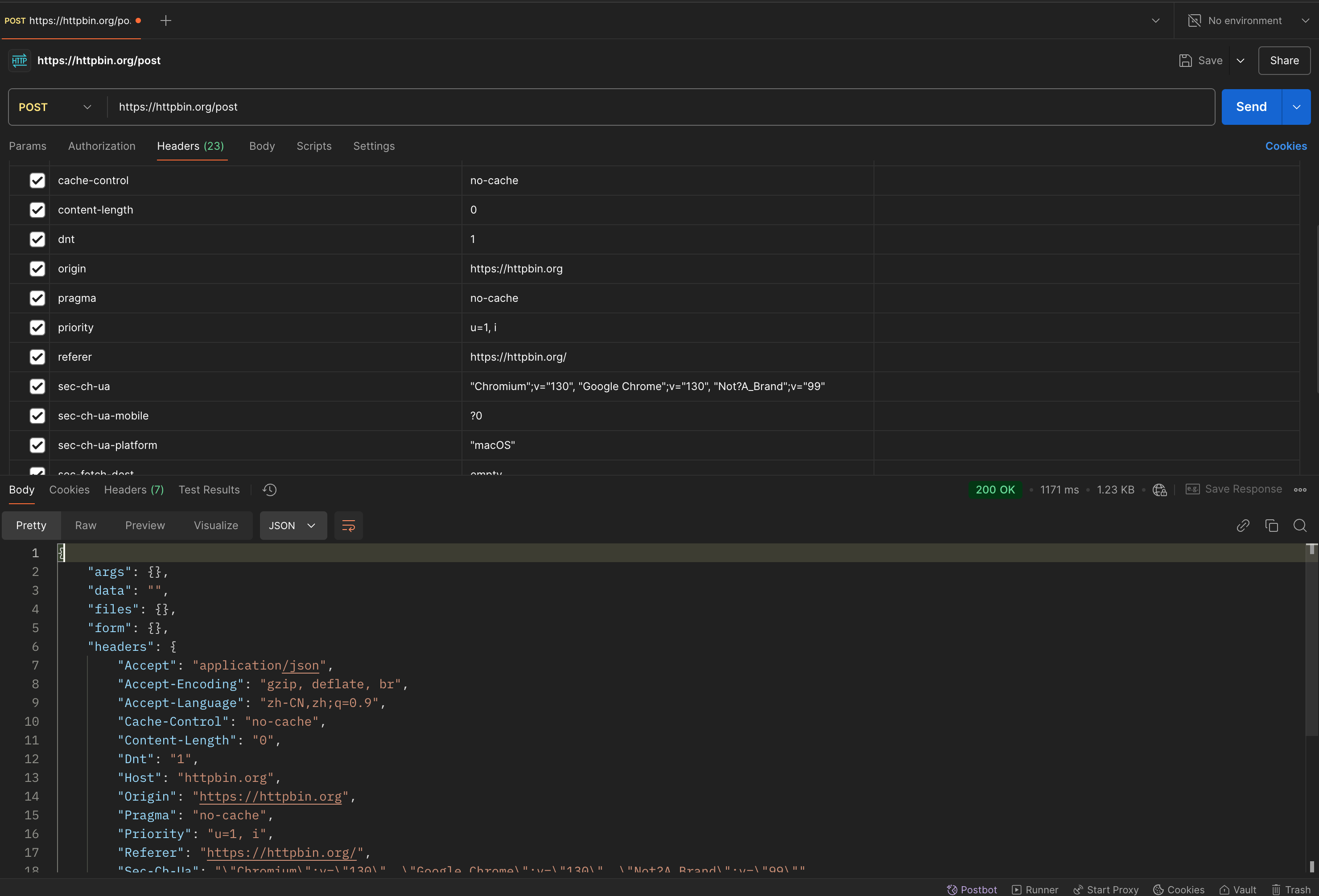Click the copy response body icon
This screenshot has height=896, width=1319.
[x=1271, y=526]
